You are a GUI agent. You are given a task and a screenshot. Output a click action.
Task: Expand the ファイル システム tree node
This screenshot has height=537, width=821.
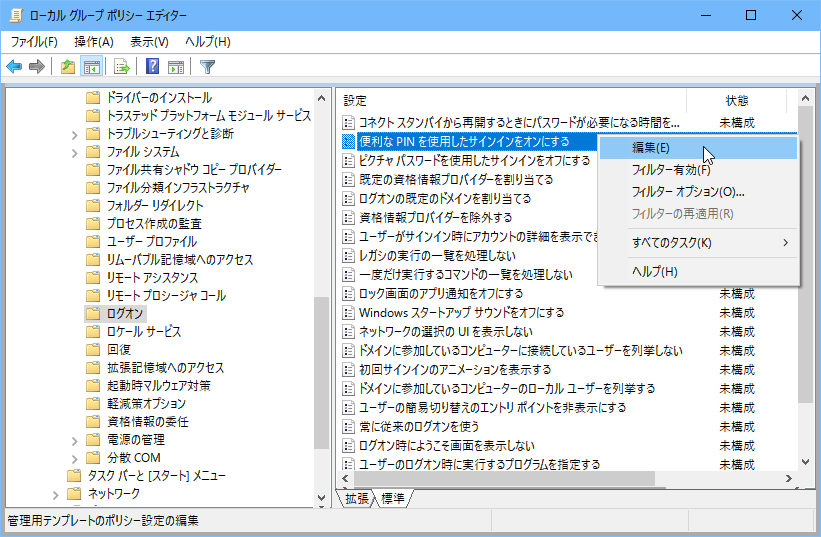click(x=74, y=153)
